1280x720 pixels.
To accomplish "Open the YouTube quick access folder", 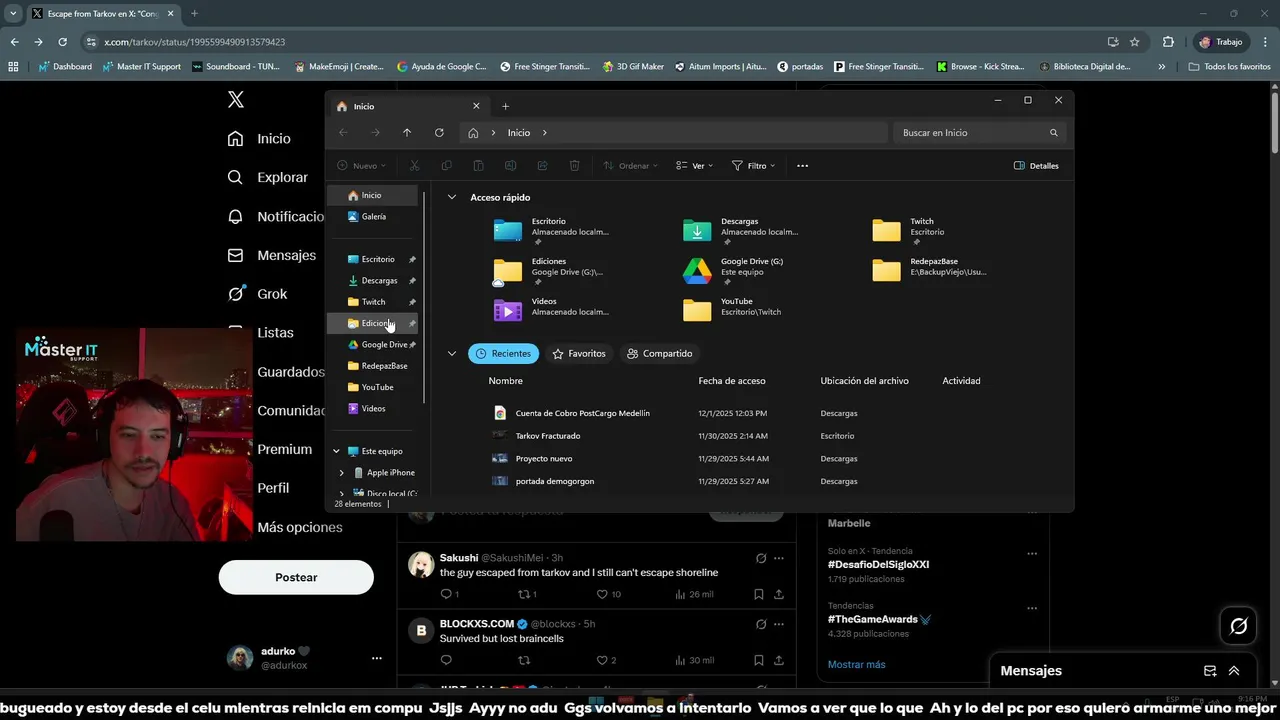I will pyautogui.click(x=733, y=311).
